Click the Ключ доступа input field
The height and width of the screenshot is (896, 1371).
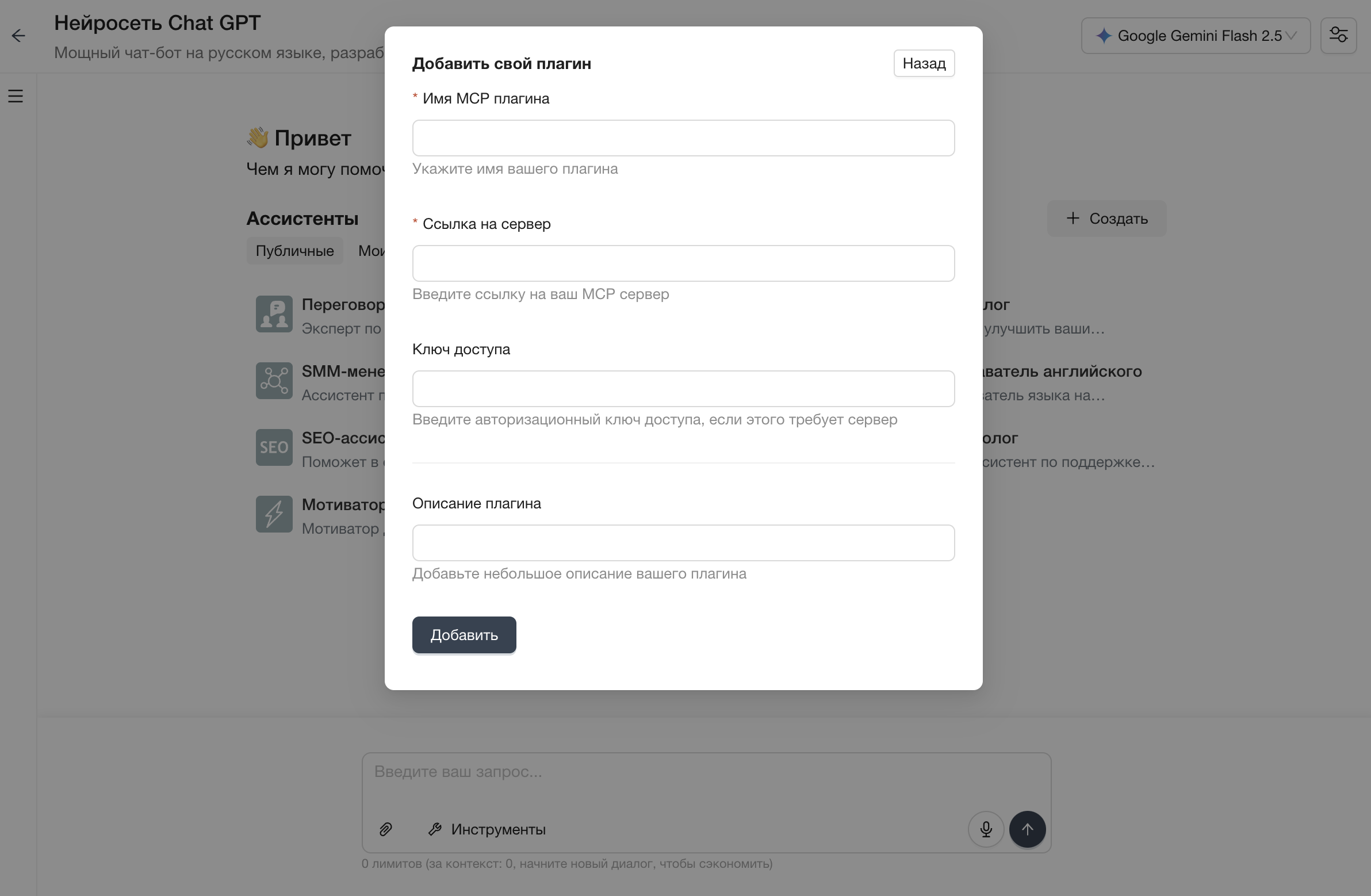(683, 389)
